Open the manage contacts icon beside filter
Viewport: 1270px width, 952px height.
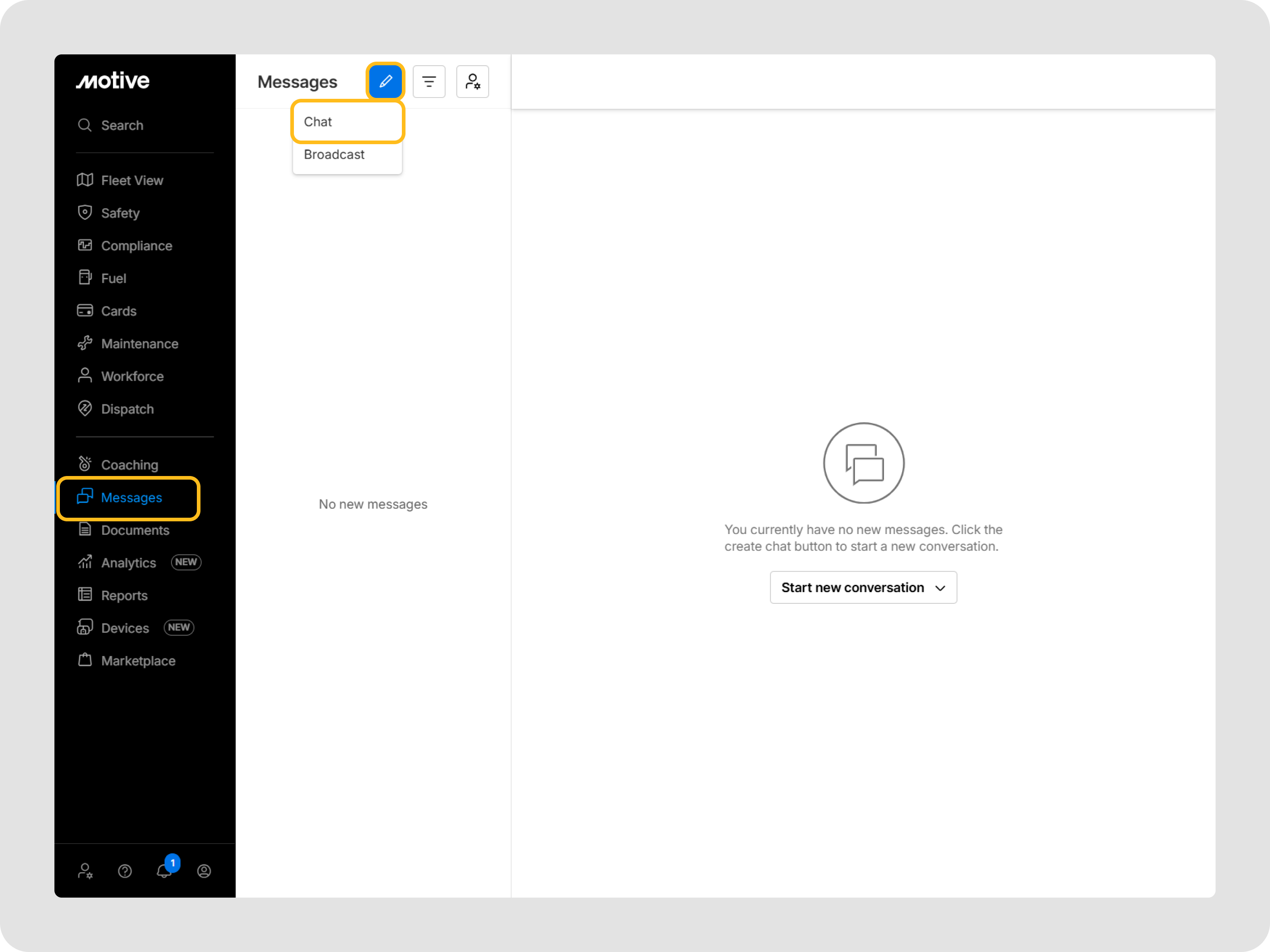pyautogui.click(x=472, y=81)
